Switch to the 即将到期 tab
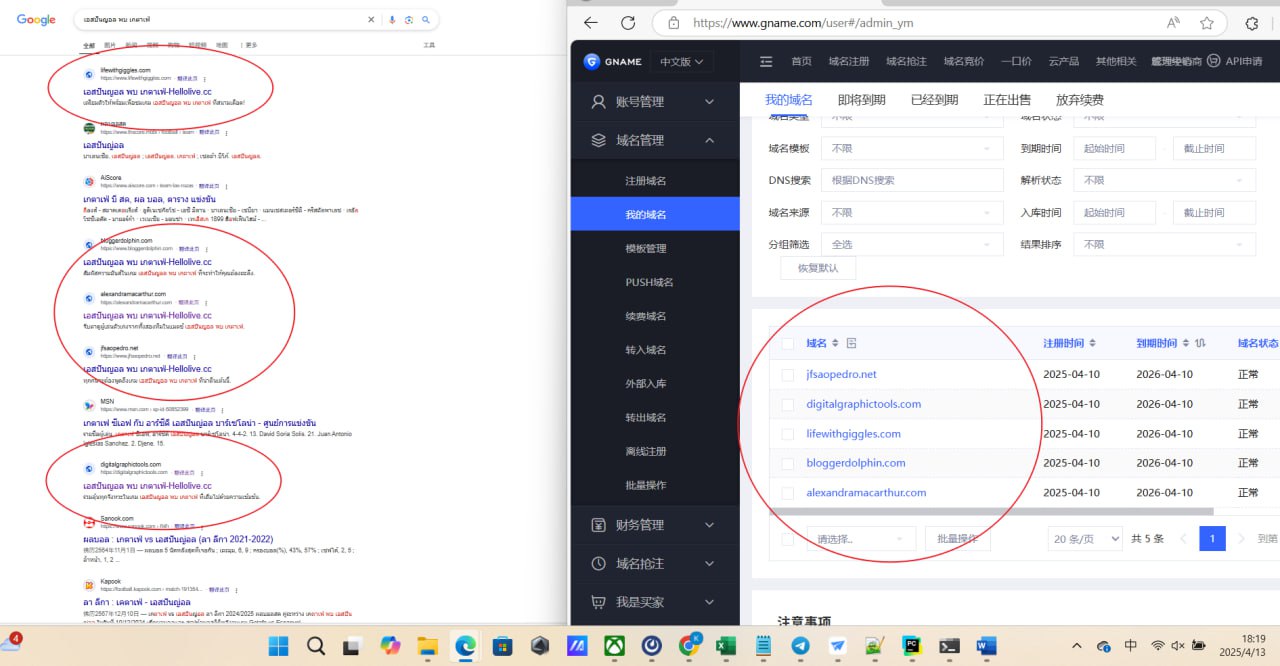Image resolution: width=1280 pixels, height=666 pixels. point(861,99)
